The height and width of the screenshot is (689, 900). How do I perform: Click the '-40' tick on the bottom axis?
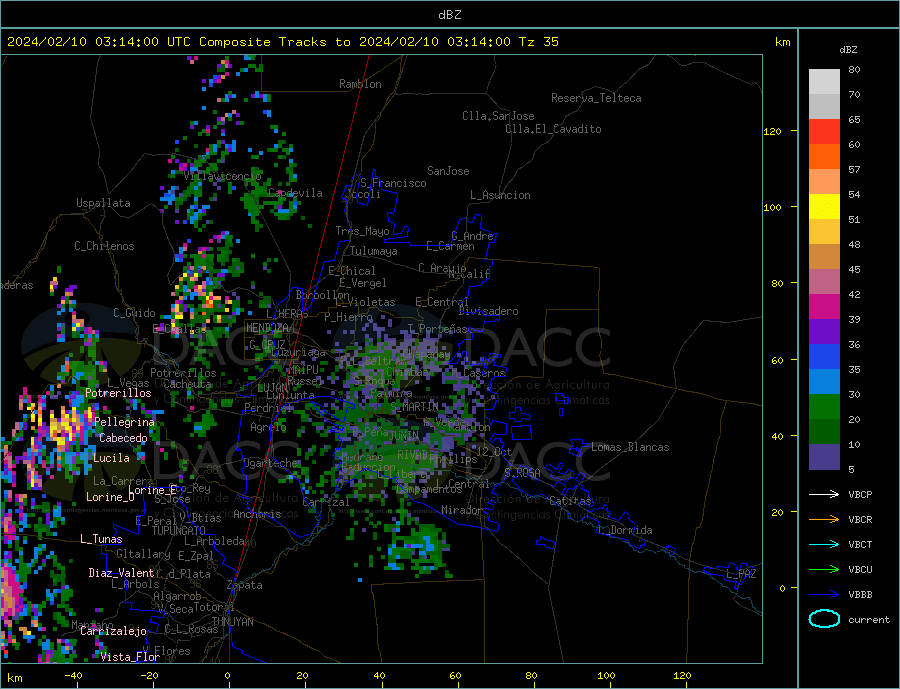(x=73, y=675)
